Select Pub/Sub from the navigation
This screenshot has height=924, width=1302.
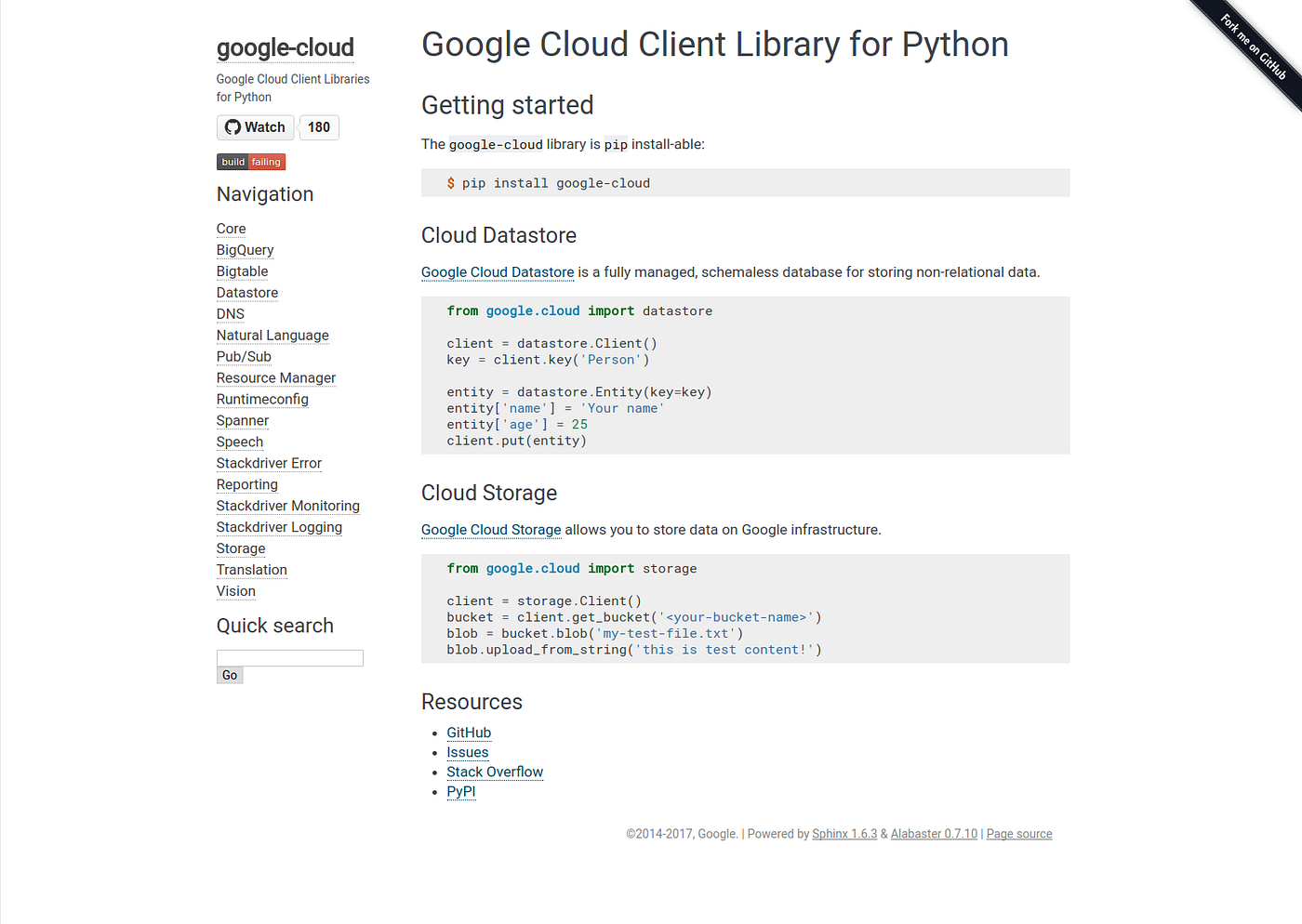click(244, 356)
